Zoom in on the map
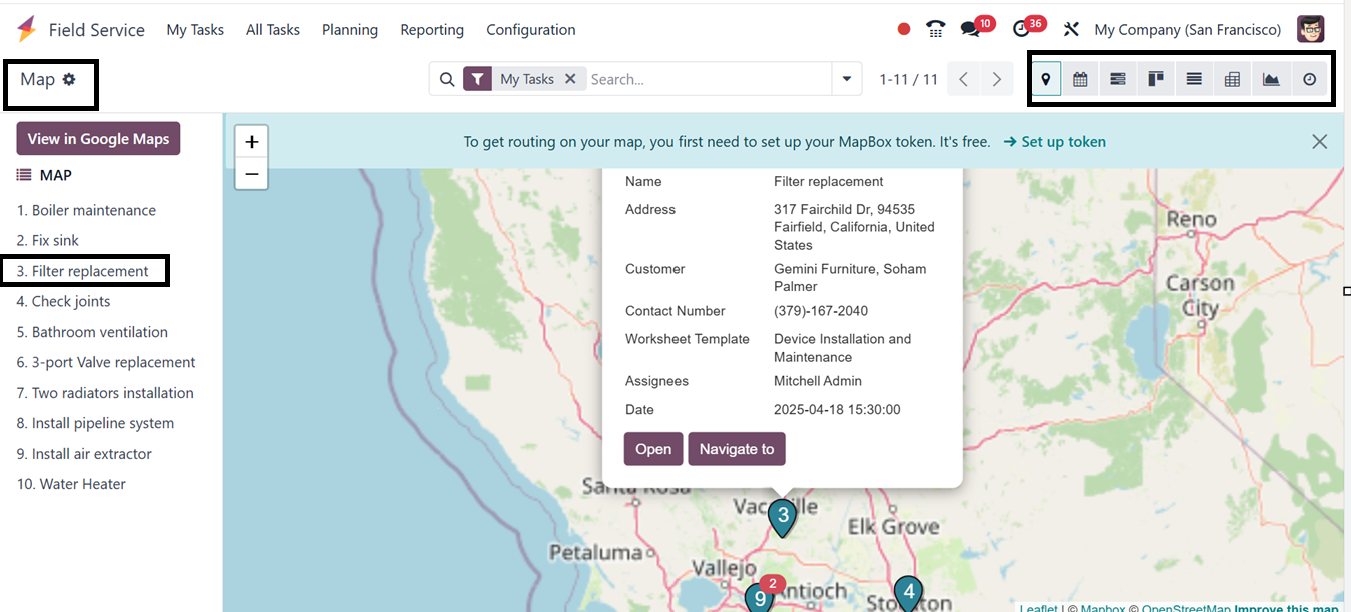This screenshot has height=612, width=1351. (252, 141)
